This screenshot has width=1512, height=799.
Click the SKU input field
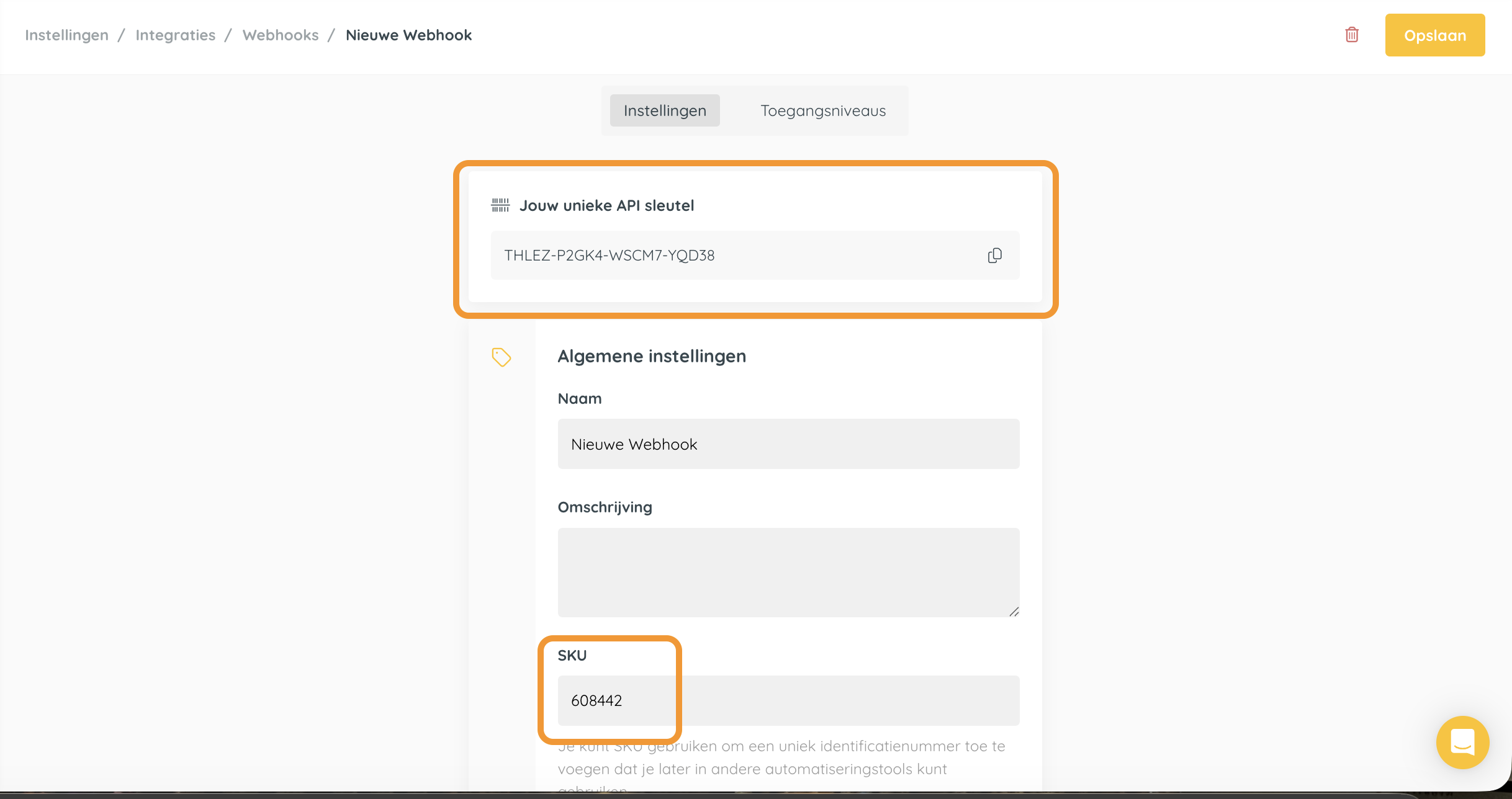(x=788, y=700)
